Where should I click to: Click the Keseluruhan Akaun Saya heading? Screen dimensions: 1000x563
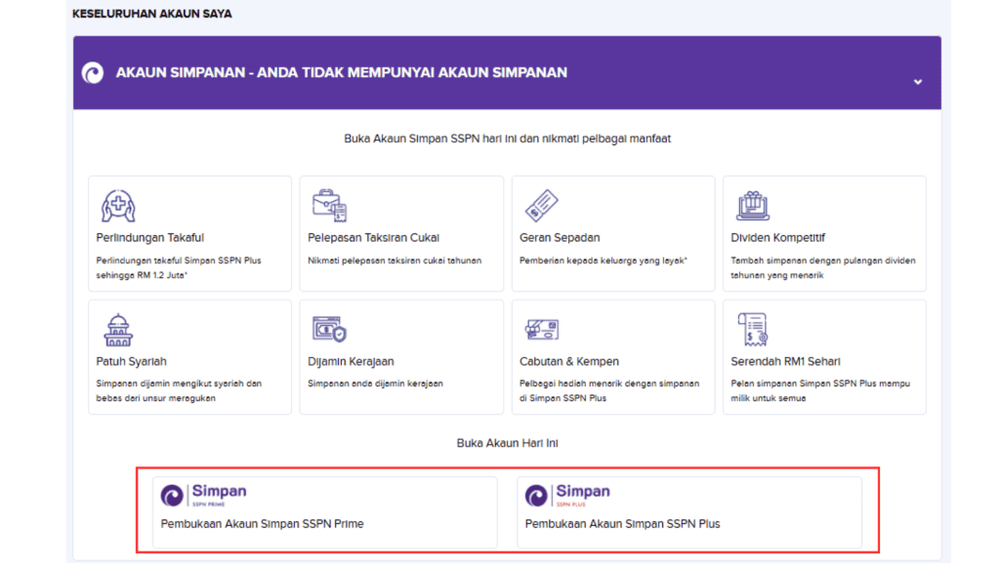click(x=152, y=14)
